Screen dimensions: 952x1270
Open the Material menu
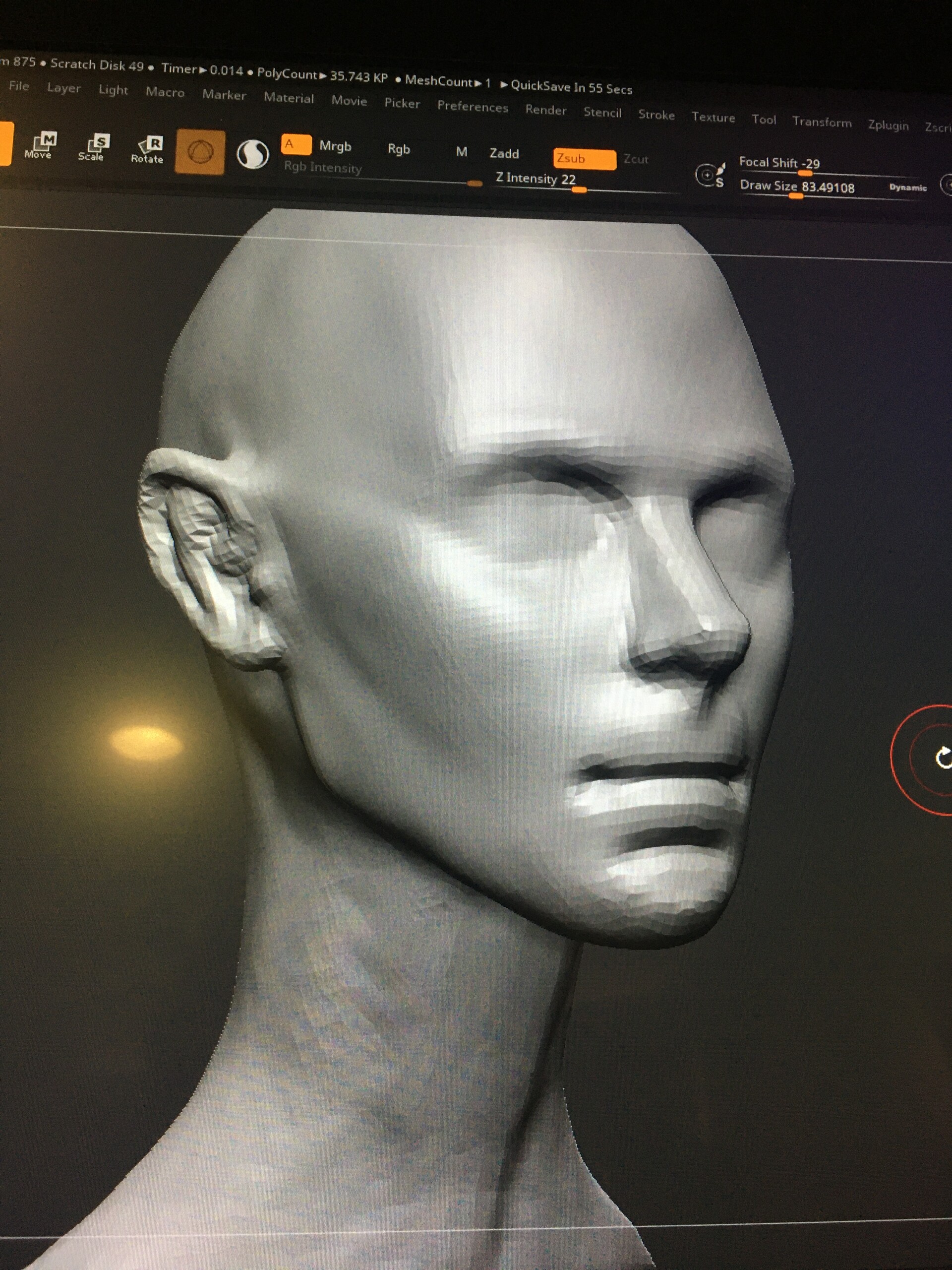tap(289, 98)
